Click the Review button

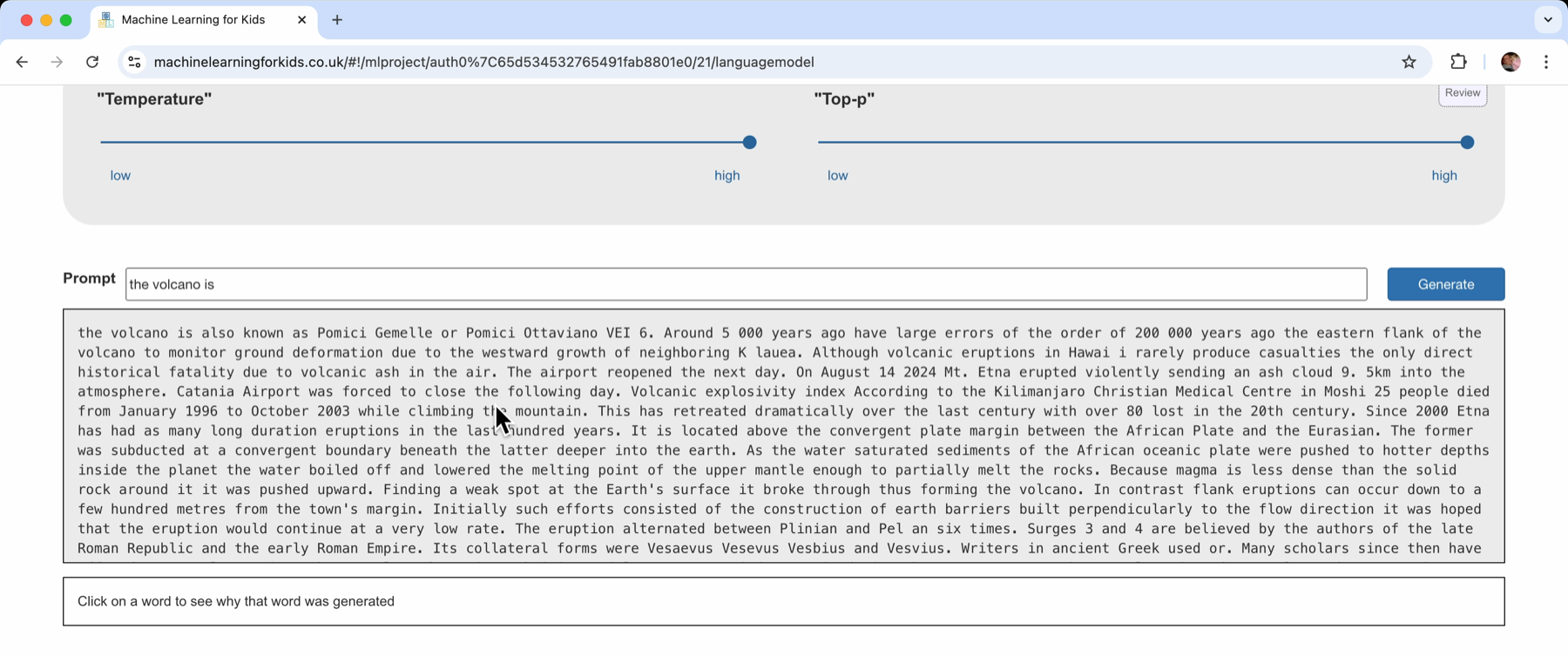click(1462, 93)
